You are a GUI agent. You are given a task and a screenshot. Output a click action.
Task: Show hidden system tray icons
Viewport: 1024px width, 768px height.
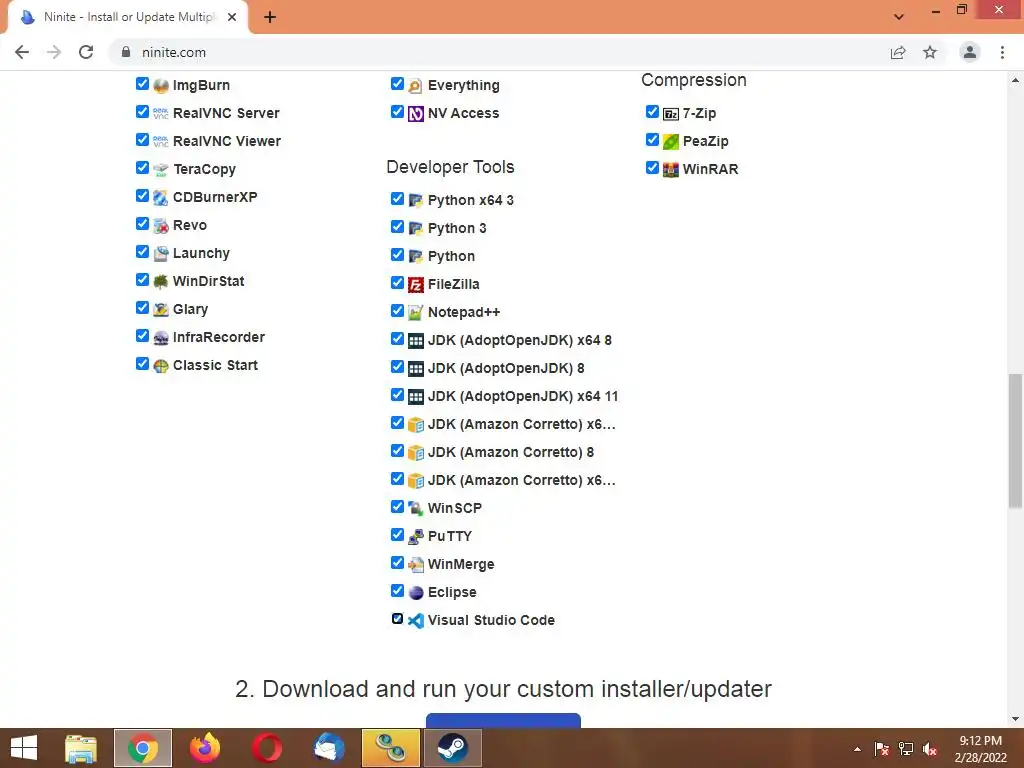click(857, 749)
